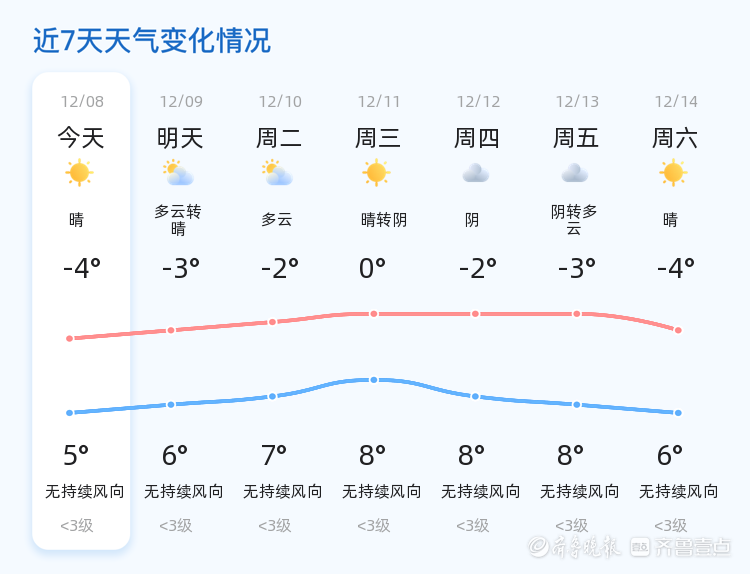Select the 今天 day column label
750x574 pixels.
(x=81, y=138)
